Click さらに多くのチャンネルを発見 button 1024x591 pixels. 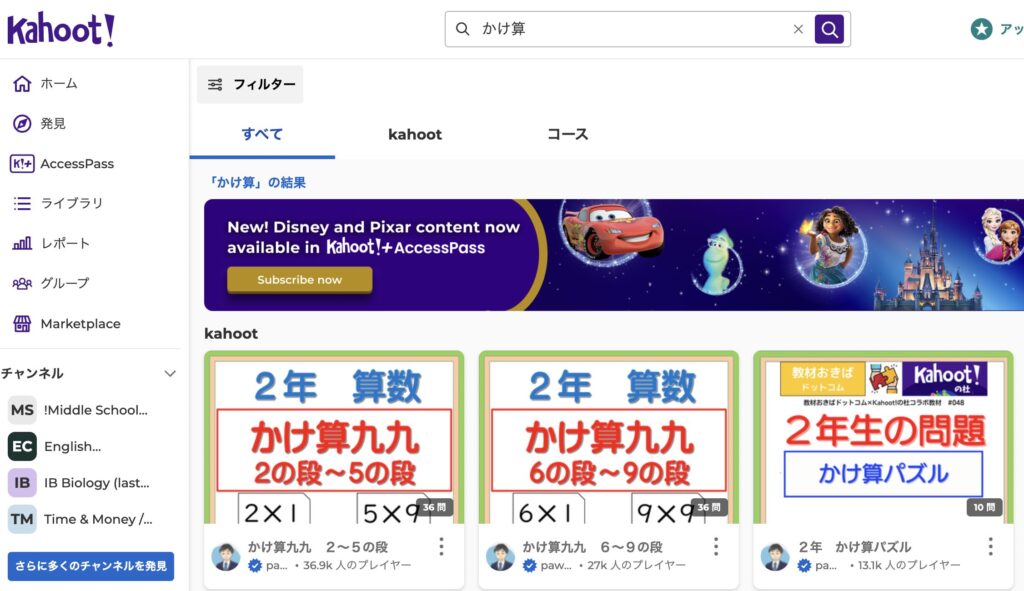[x=91, y=566]
